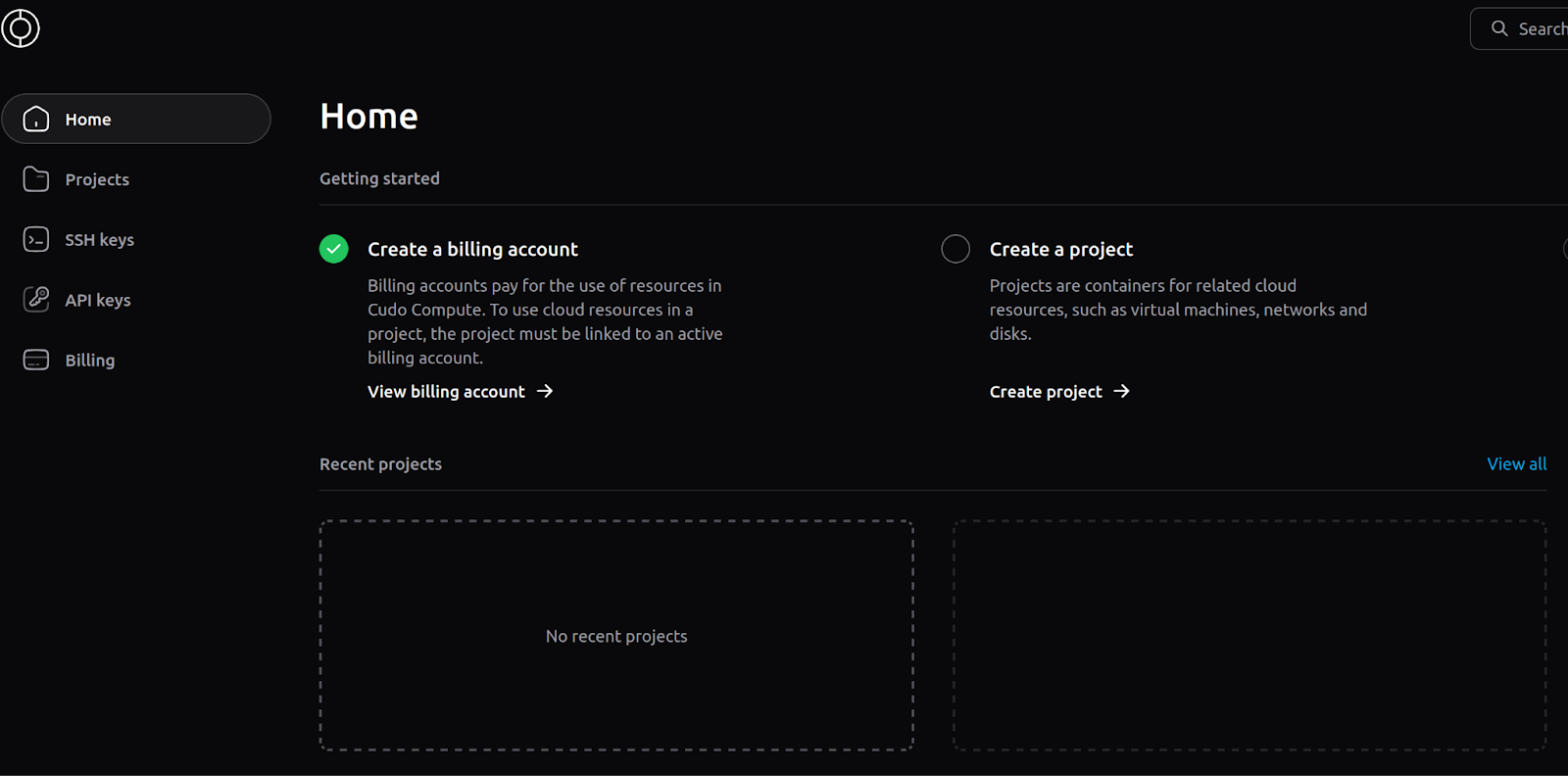Click the Home house icon in sidebar
The height and width of the screenshot is (776, 1568).
(36, 120)
